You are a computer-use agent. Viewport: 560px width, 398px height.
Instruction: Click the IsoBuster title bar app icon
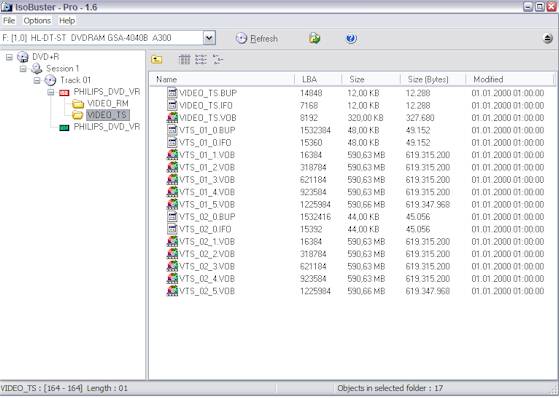pos(6,7)
